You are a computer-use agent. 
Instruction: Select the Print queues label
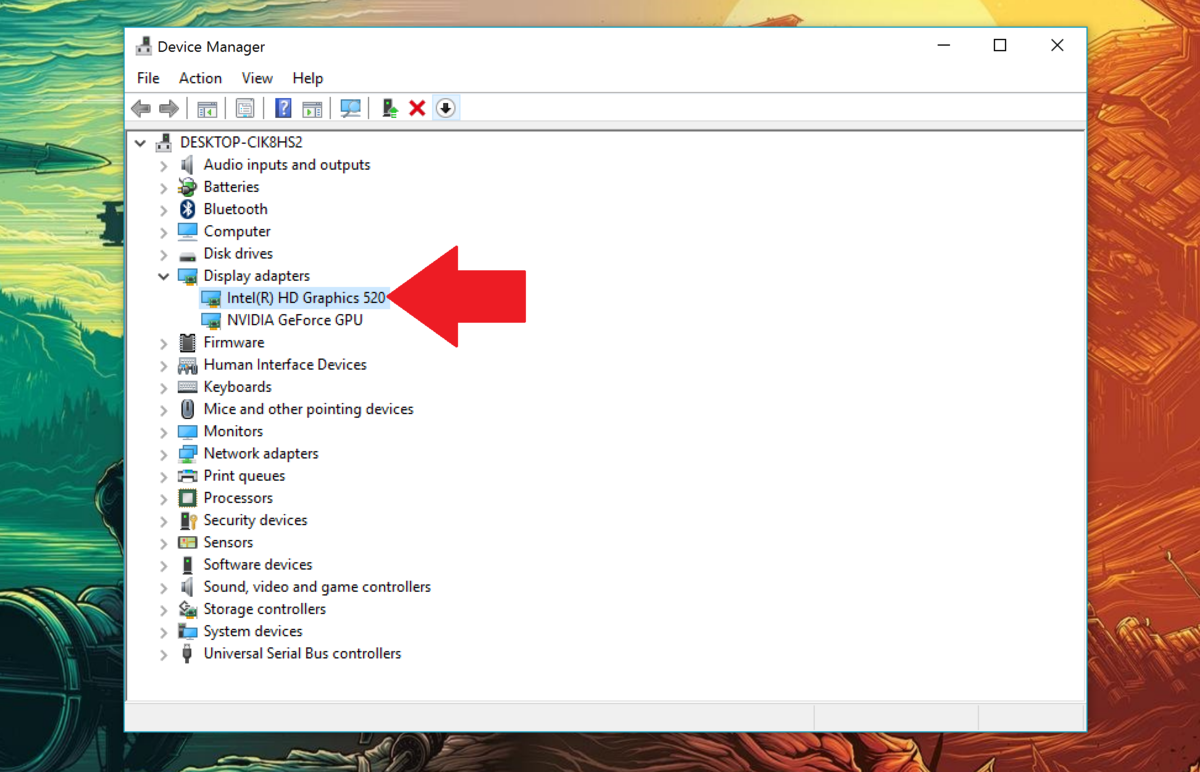pos(244,476)
